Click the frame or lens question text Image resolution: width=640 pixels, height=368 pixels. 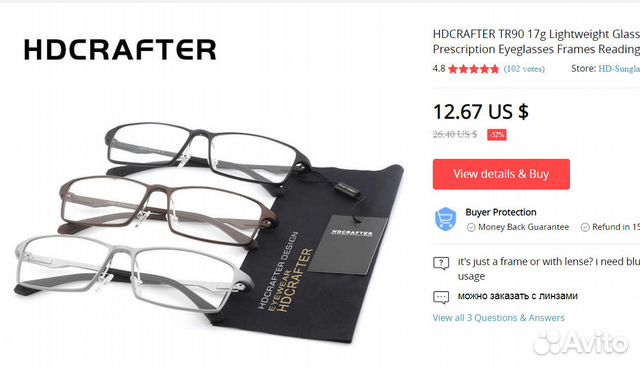click(549, 269)
